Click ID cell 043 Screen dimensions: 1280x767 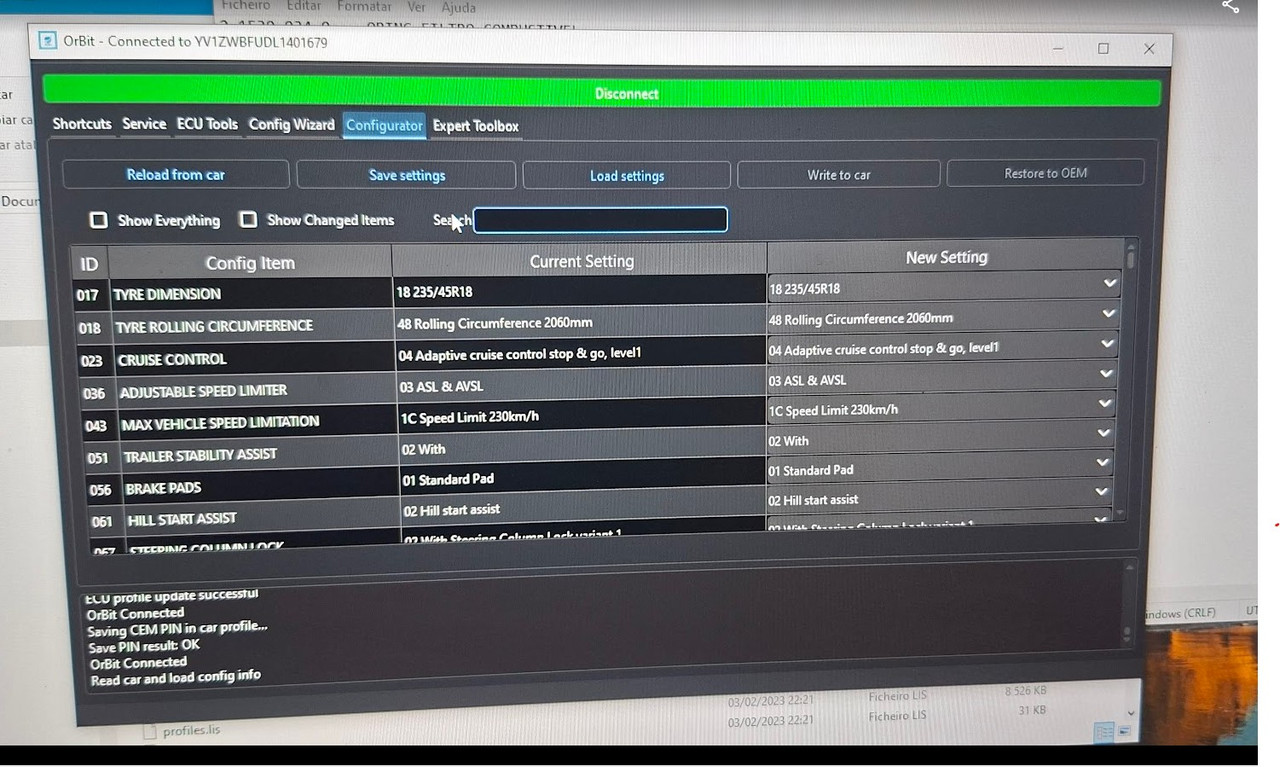95,425
